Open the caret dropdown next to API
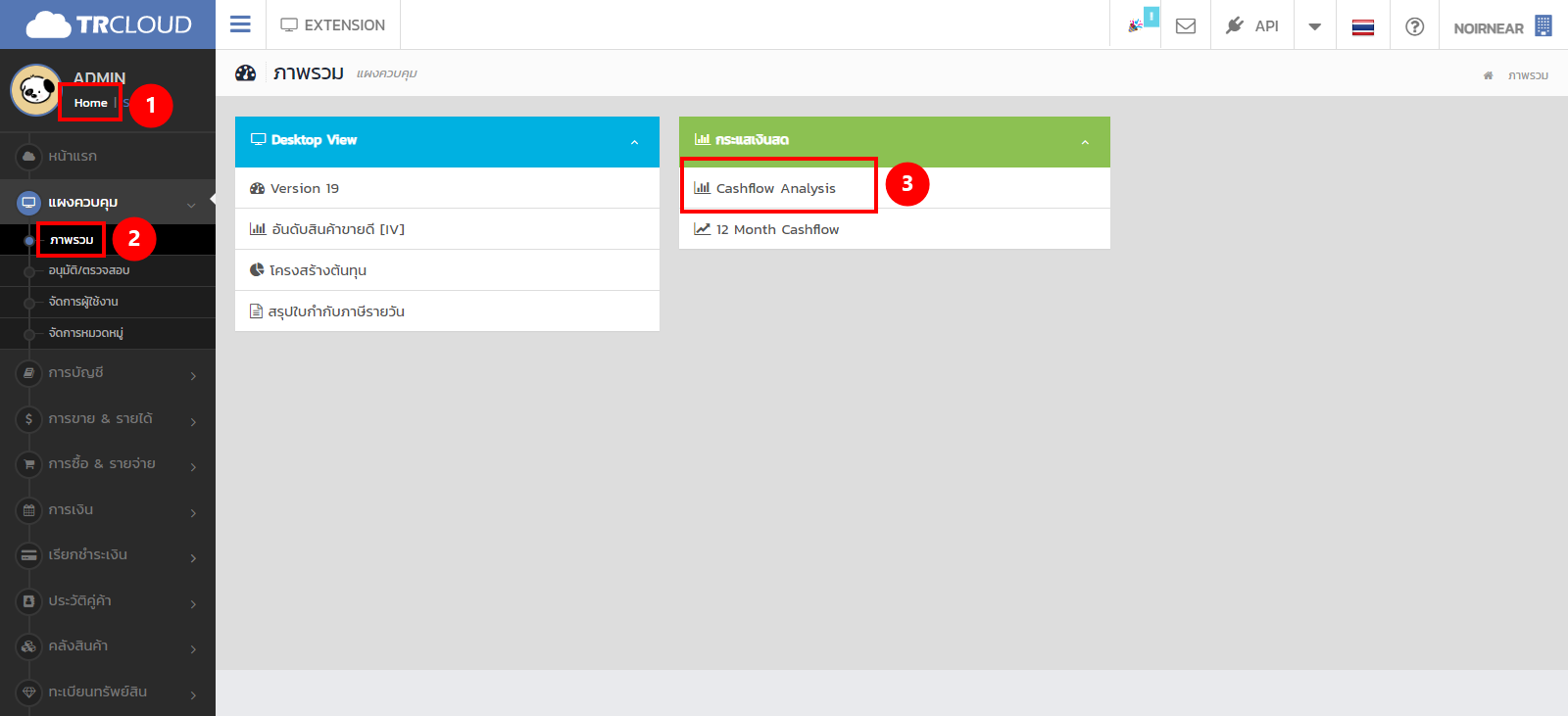This screenshot has width=1568, height=716. click(x=1315, y=26)
